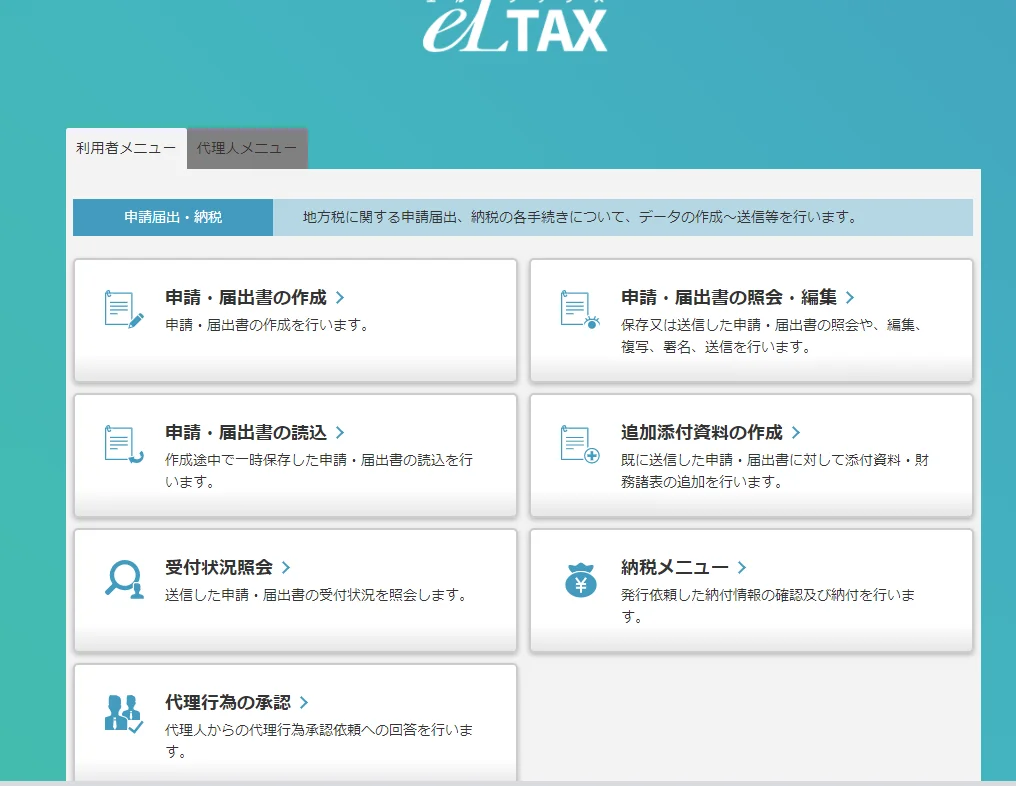
Task: Open the 申請・届出書の作成 link
Action: coord(246,297)
